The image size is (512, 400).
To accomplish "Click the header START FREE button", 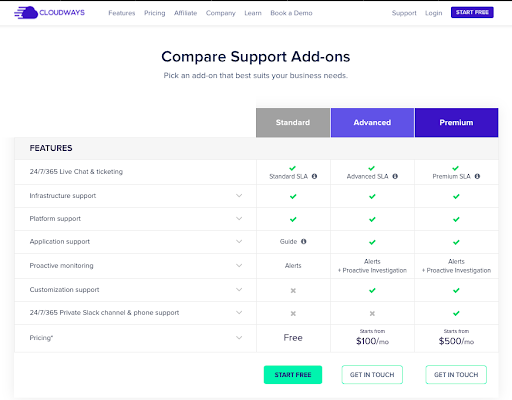I will pos(472,12).
